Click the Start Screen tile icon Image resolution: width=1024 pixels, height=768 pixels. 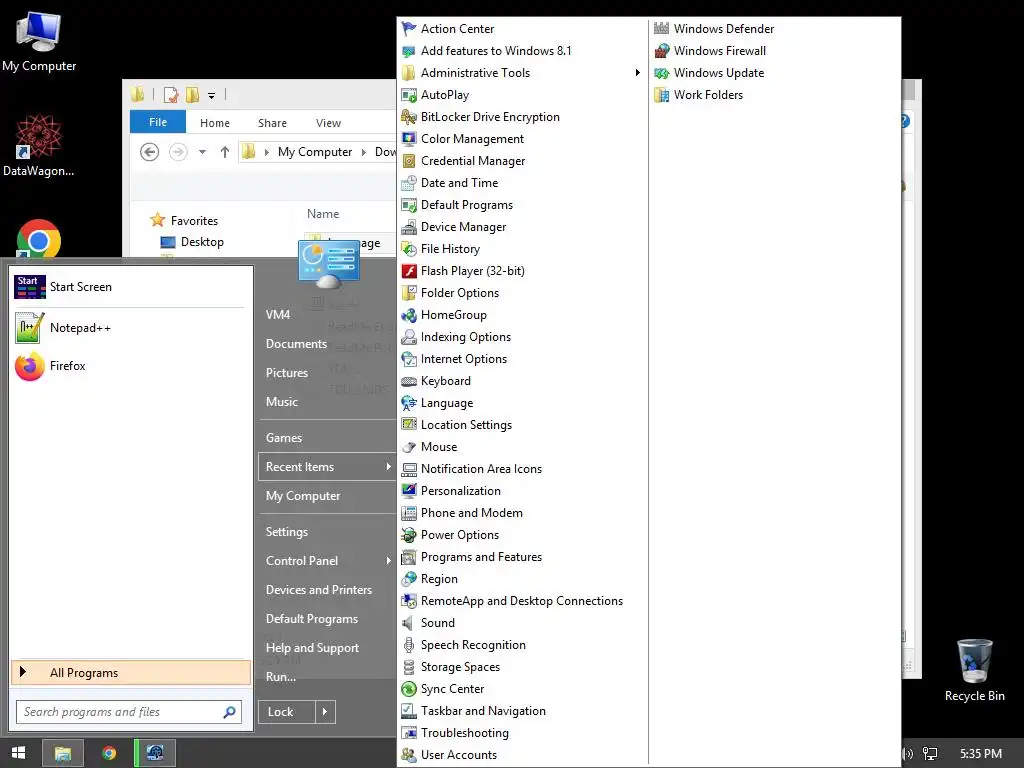point(29,287)
